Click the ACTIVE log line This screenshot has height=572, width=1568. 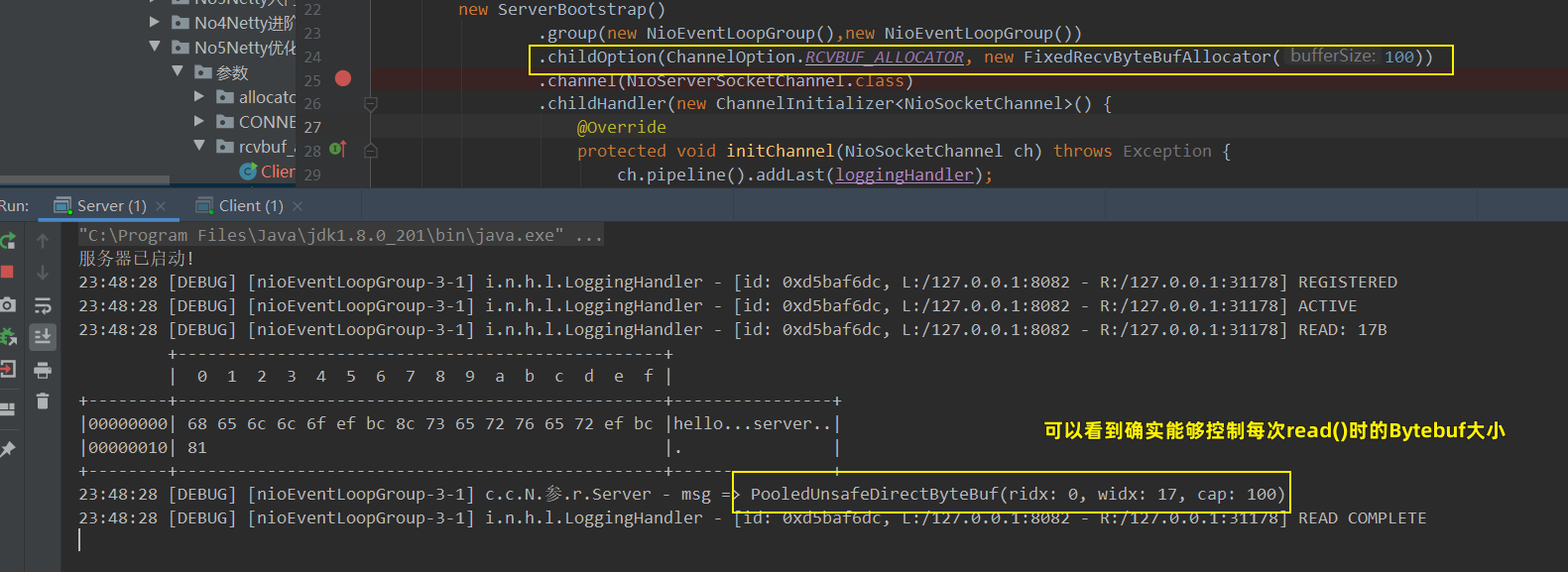tap(718, 306)
